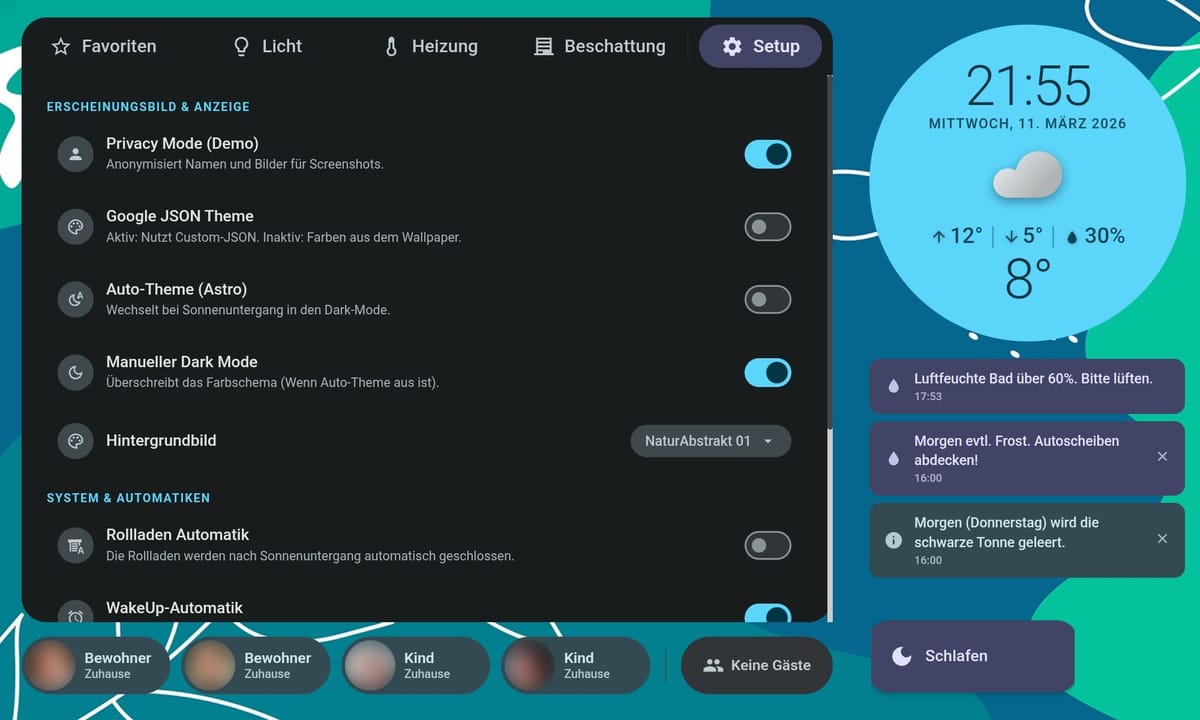Open the Favoriten tab
Screen dimensions: 1200x720
pos(104,46)
